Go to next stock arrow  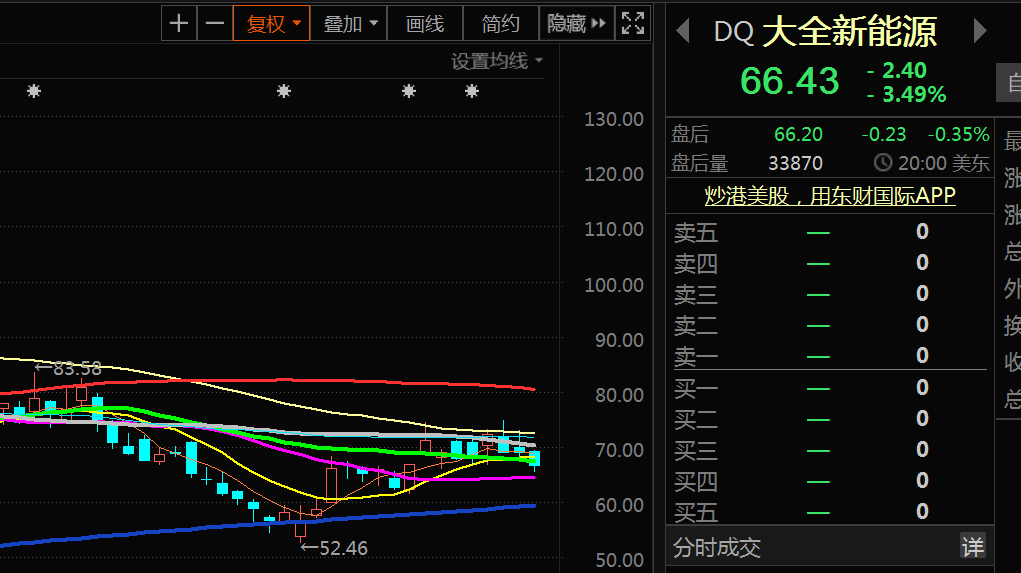coord(980,31)
